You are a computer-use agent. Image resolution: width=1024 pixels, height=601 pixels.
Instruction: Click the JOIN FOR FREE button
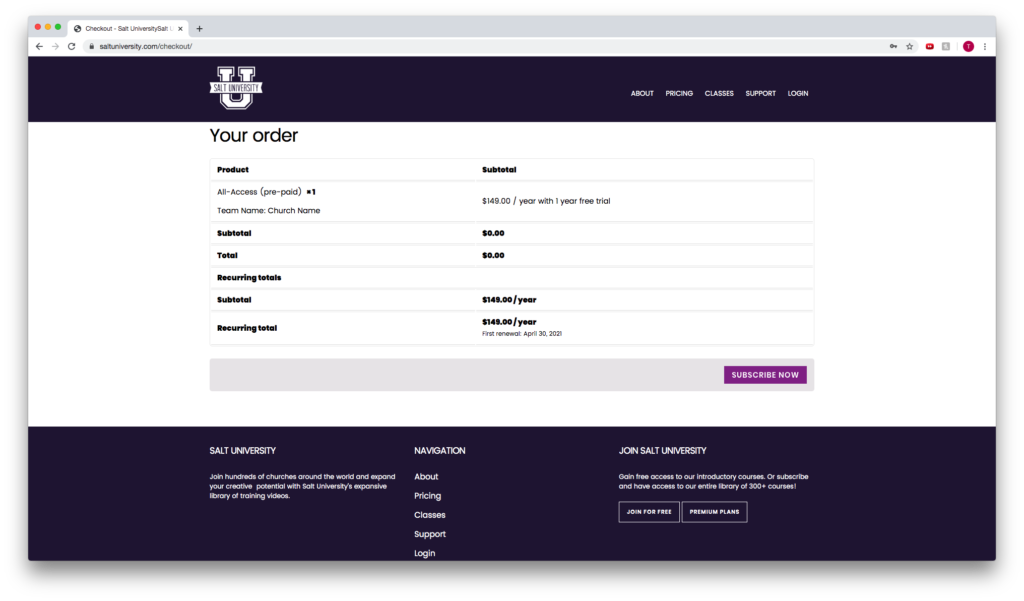[x=648, y=512]
